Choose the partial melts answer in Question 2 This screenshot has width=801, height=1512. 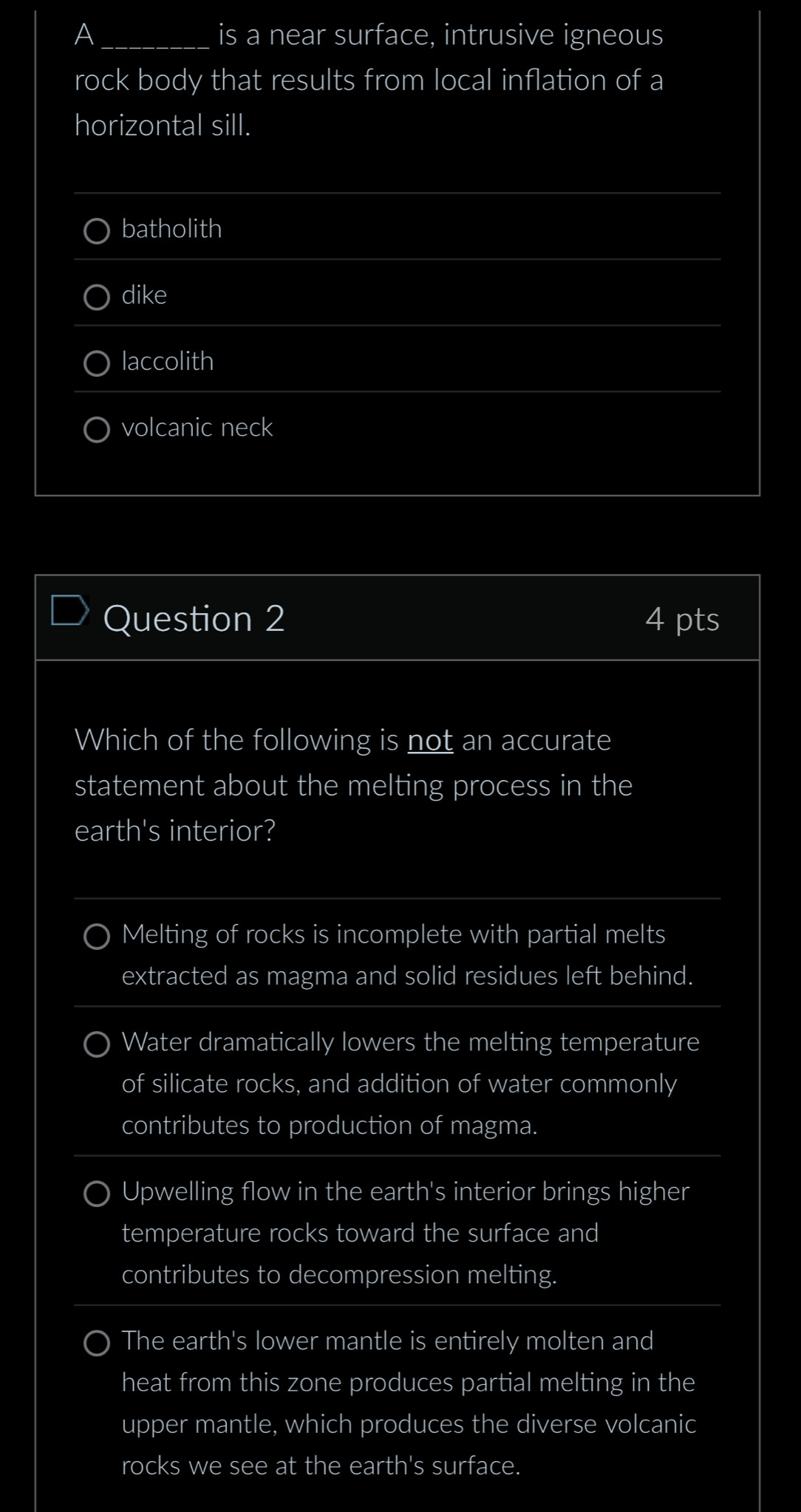pos(97,937)
